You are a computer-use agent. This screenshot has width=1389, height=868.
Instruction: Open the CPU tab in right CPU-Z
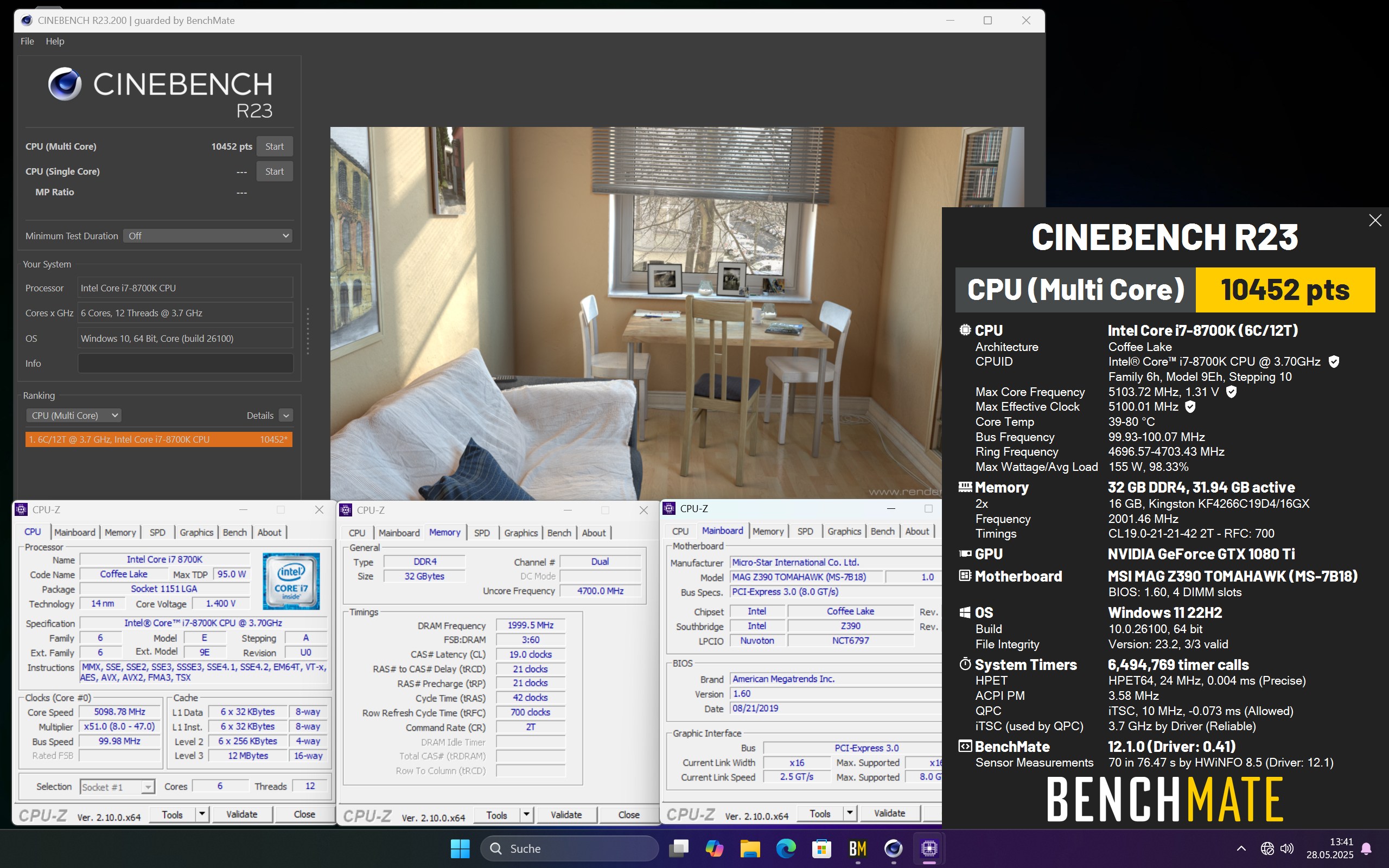pyautogui.click(x=680, y=531)
